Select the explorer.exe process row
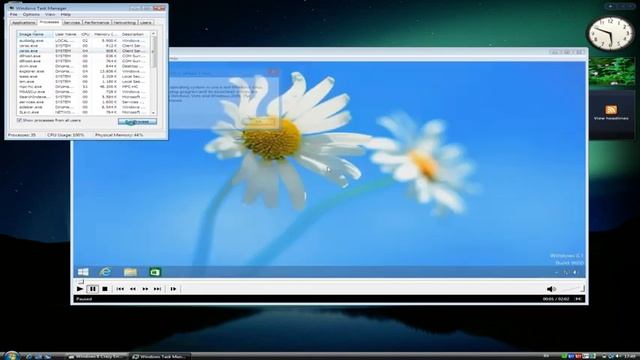Screen dimensions: 640x360 pyautogui.click(x=84, y=71)
